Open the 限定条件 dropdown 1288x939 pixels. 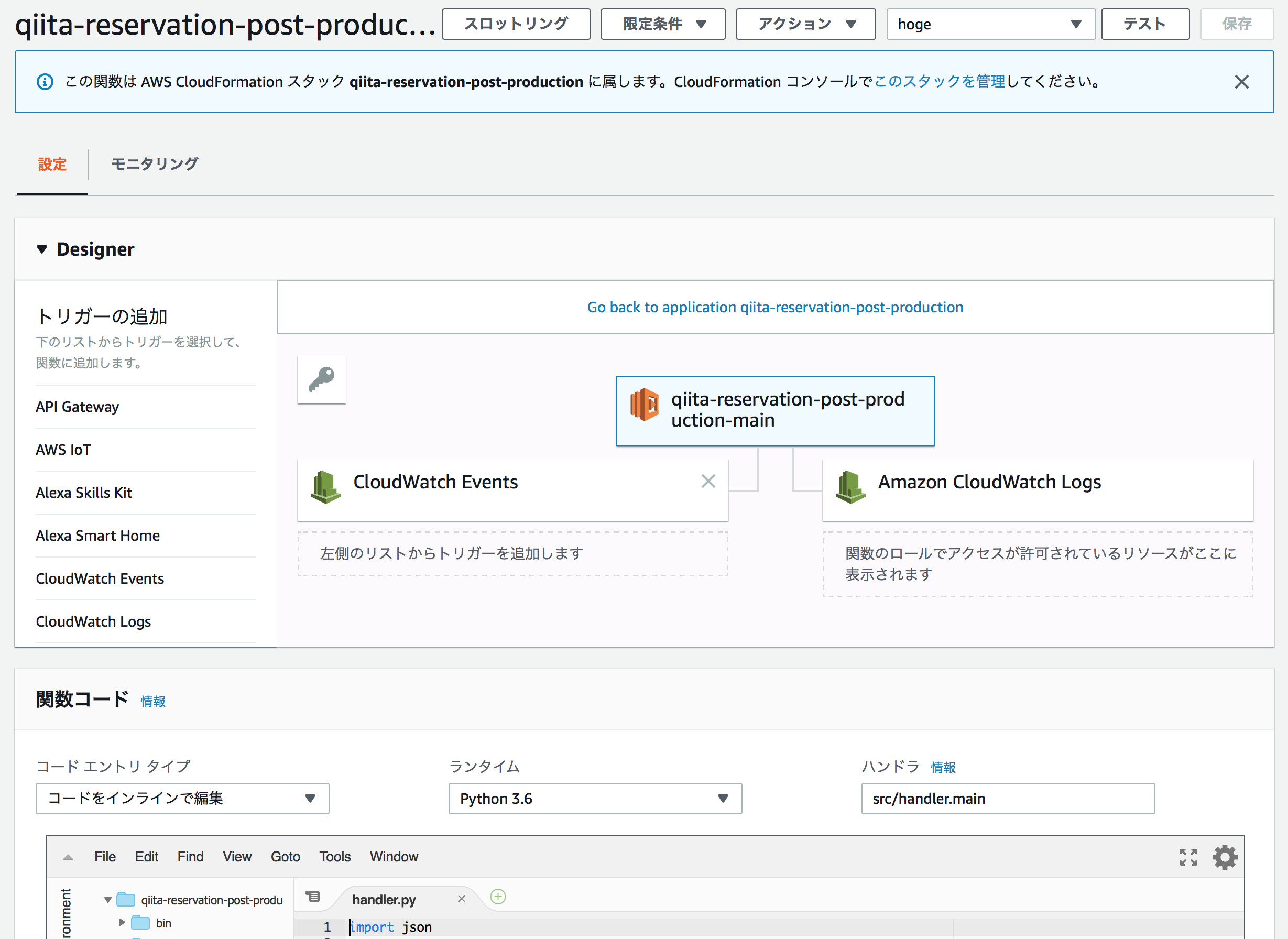663,24
